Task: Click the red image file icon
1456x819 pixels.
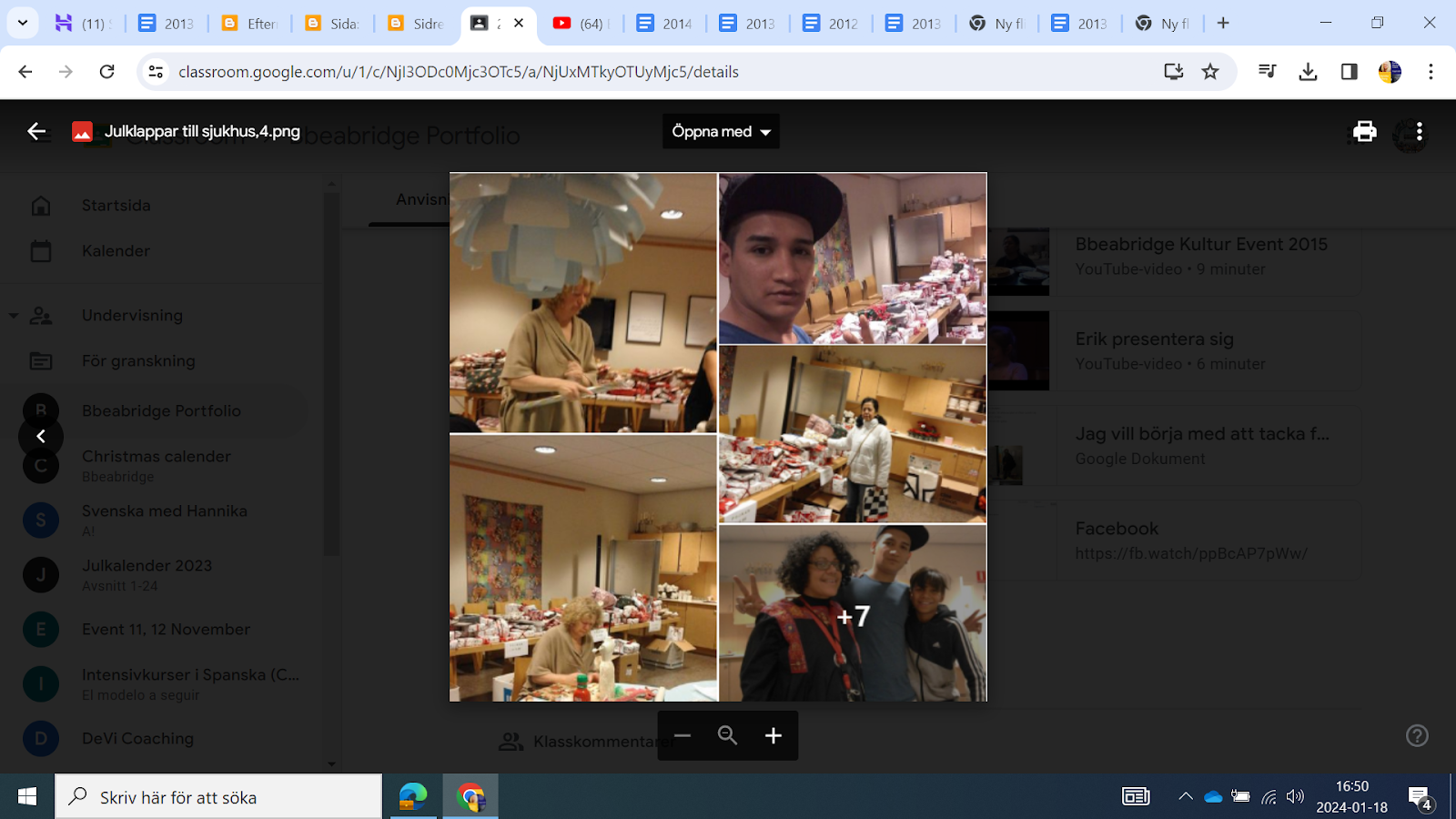Action: coord(82,132)
